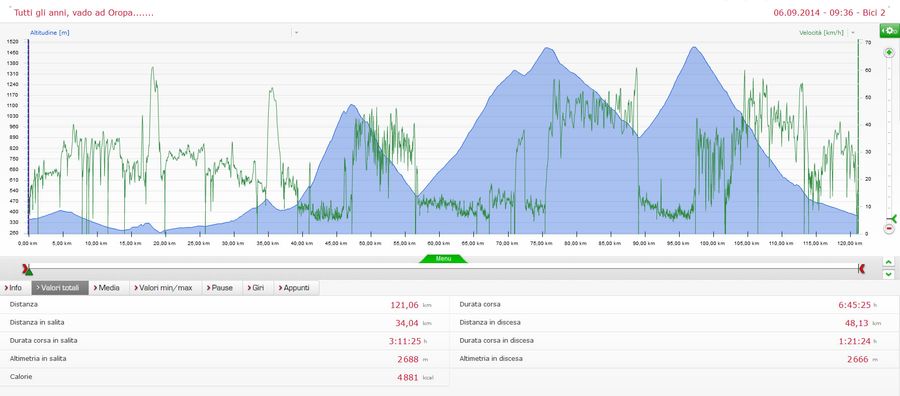The width and height of the screenshot is (900, 396).
Task: Click the Altimetria in salita value 2688
Action: [x=408, y=359]
